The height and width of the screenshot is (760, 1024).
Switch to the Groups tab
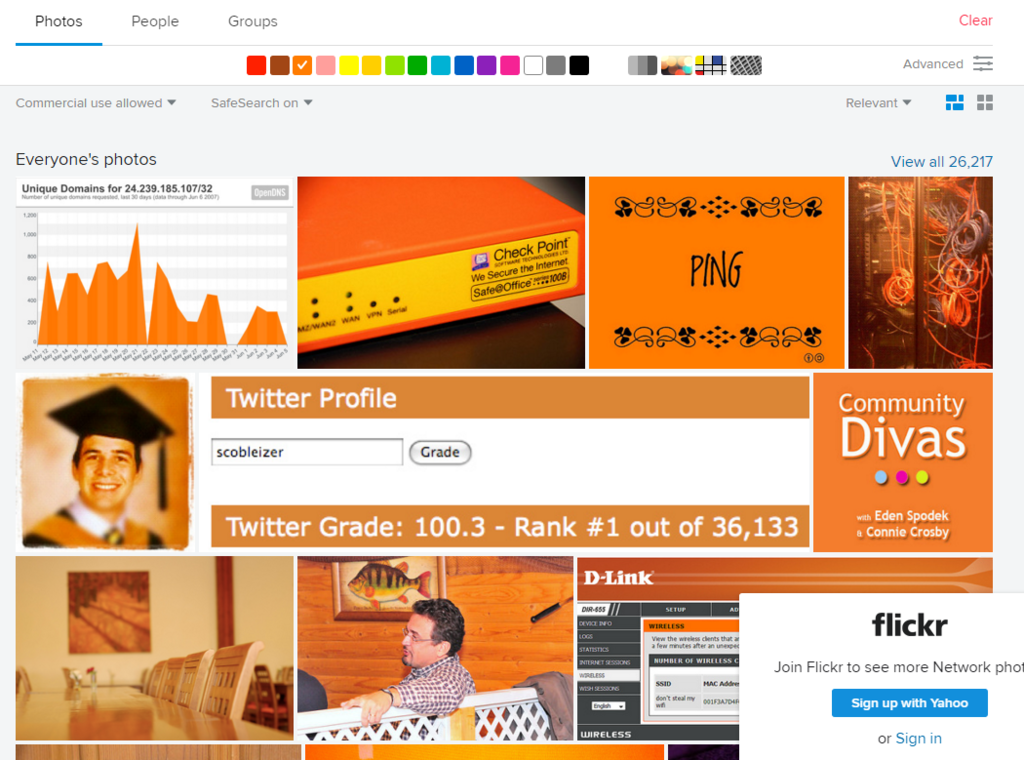(253, 21)
